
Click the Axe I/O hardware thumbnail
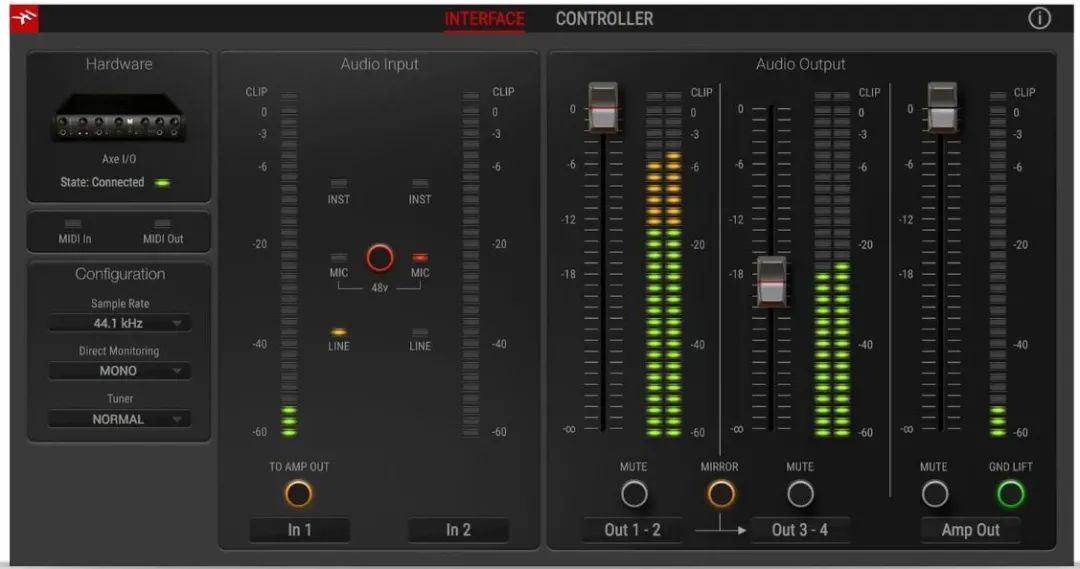click(x=119, y=118)
